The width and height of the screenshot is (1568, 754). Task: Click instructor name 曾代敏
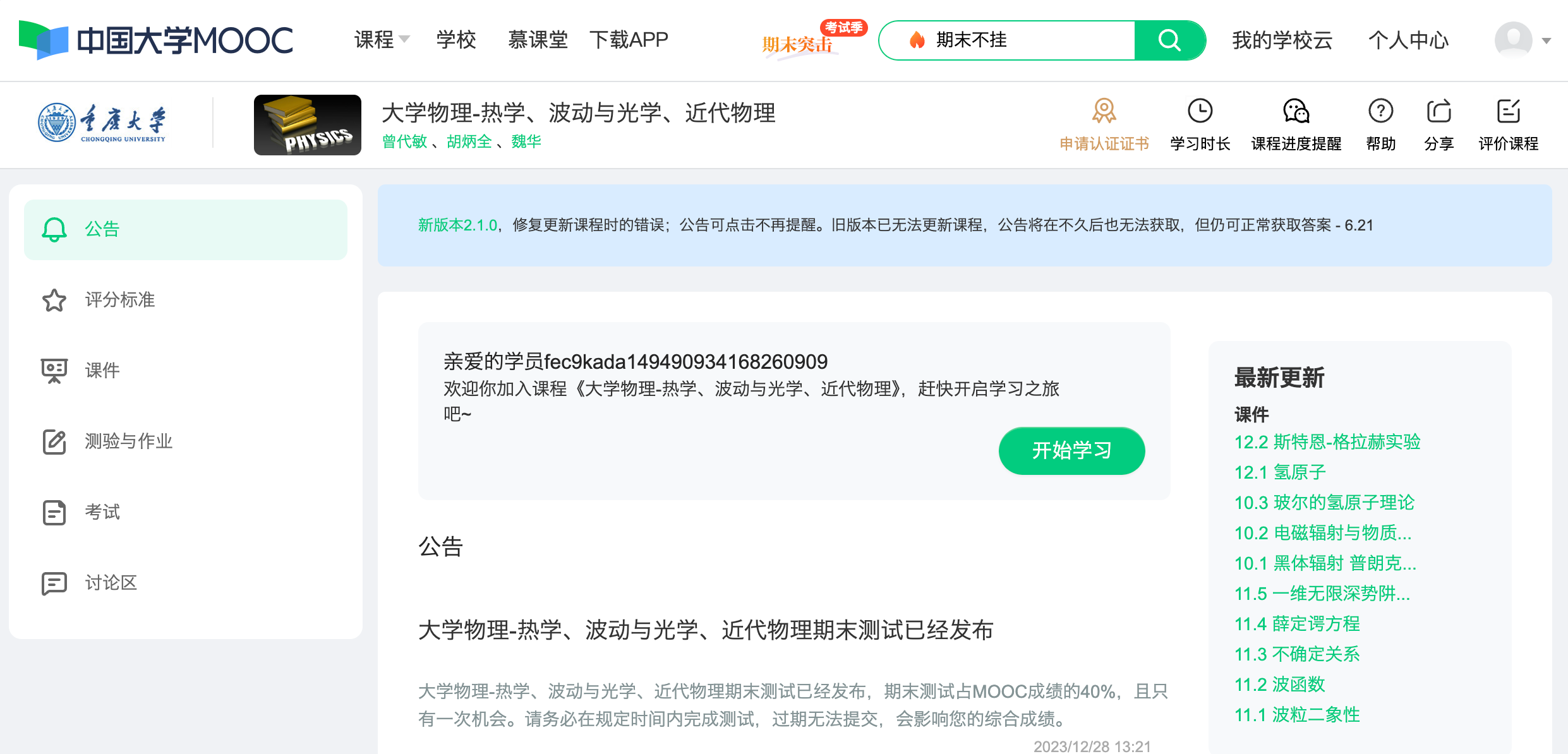click(x=405, y=141)
